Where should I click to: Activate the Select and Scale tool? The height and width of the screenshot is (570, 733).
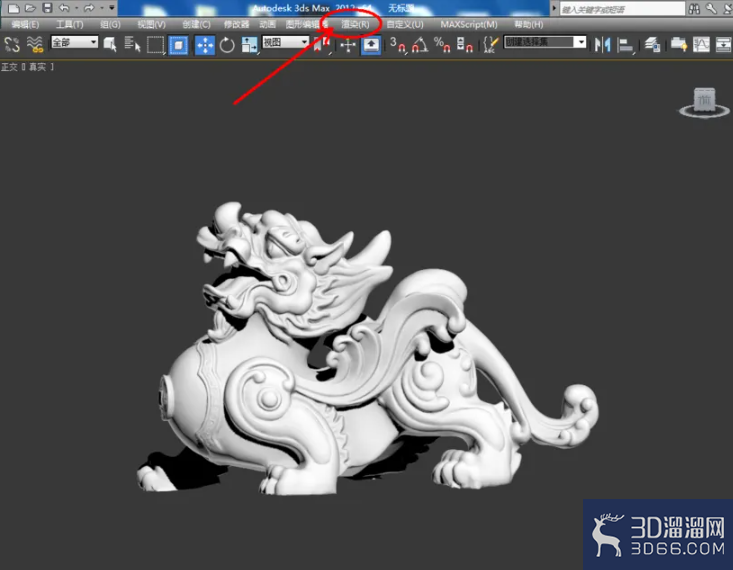pyautogui.click(x=249, y=45)
